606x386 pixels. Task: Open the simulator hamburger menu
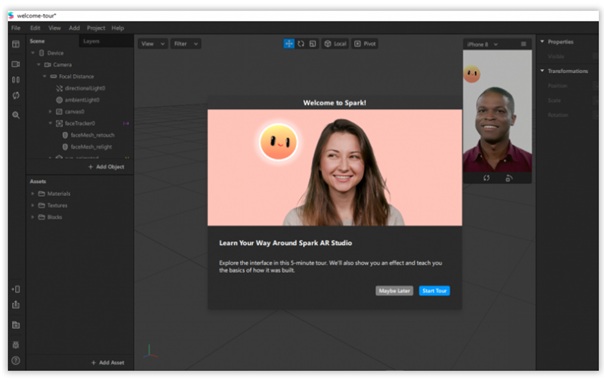pos(523,44)
